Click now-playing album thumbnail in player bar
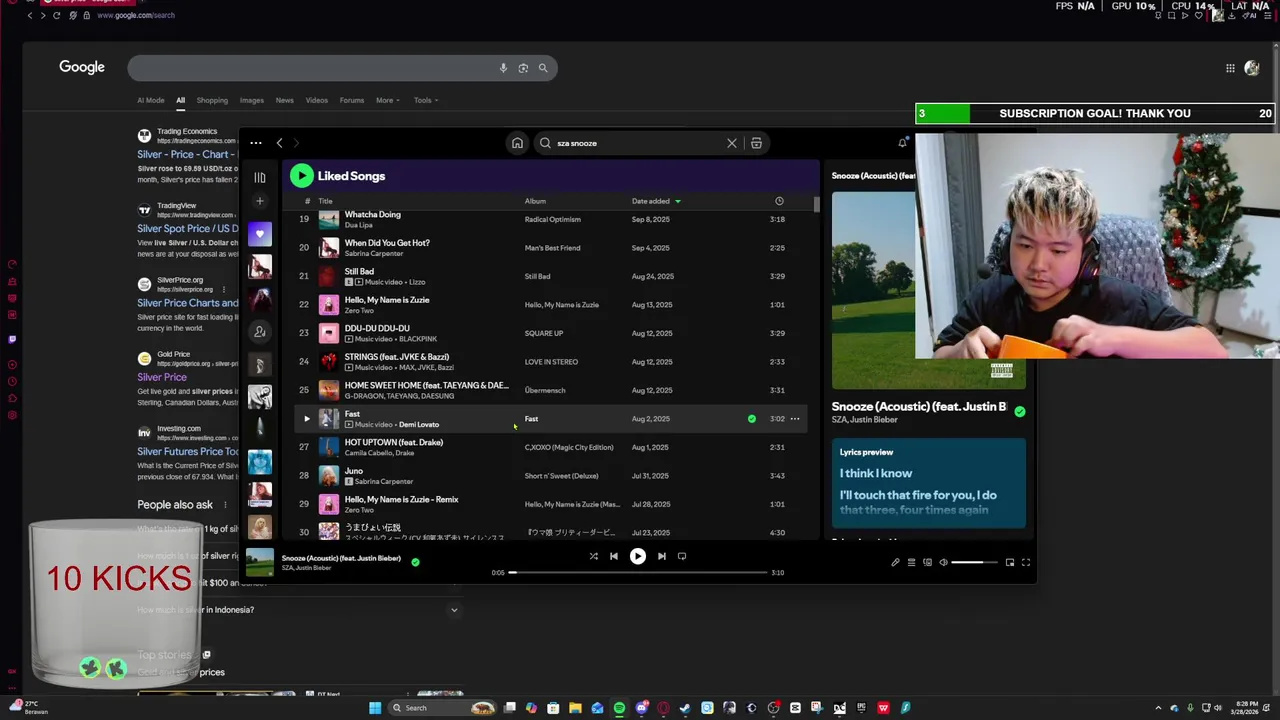This screenshot has width=1280, height=720. tap(260, 562)
